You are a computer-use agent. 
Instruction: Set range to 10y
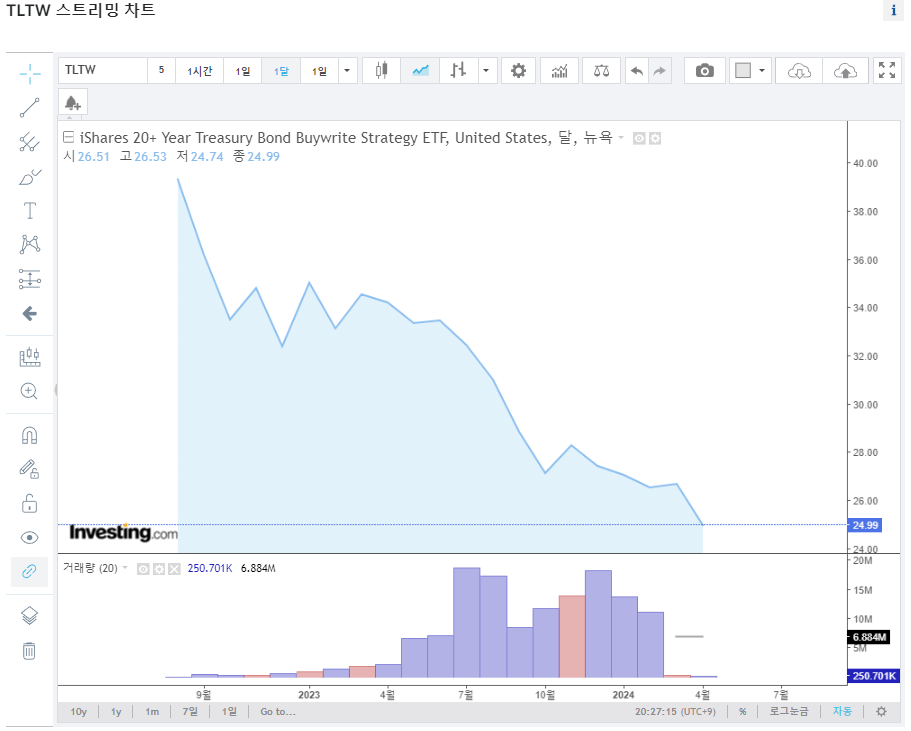tap(78, 712)
